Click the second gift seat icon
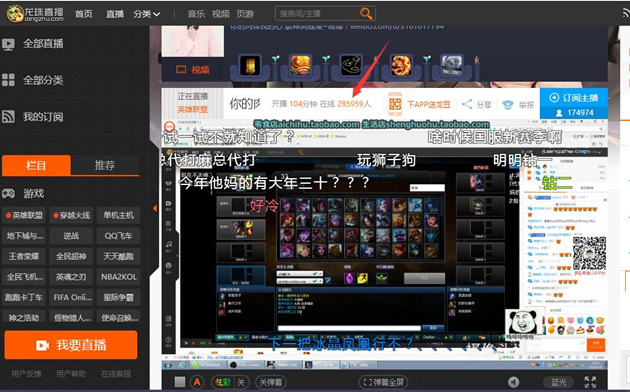Viewport: 630px width, 392px height. coord(301,66)
